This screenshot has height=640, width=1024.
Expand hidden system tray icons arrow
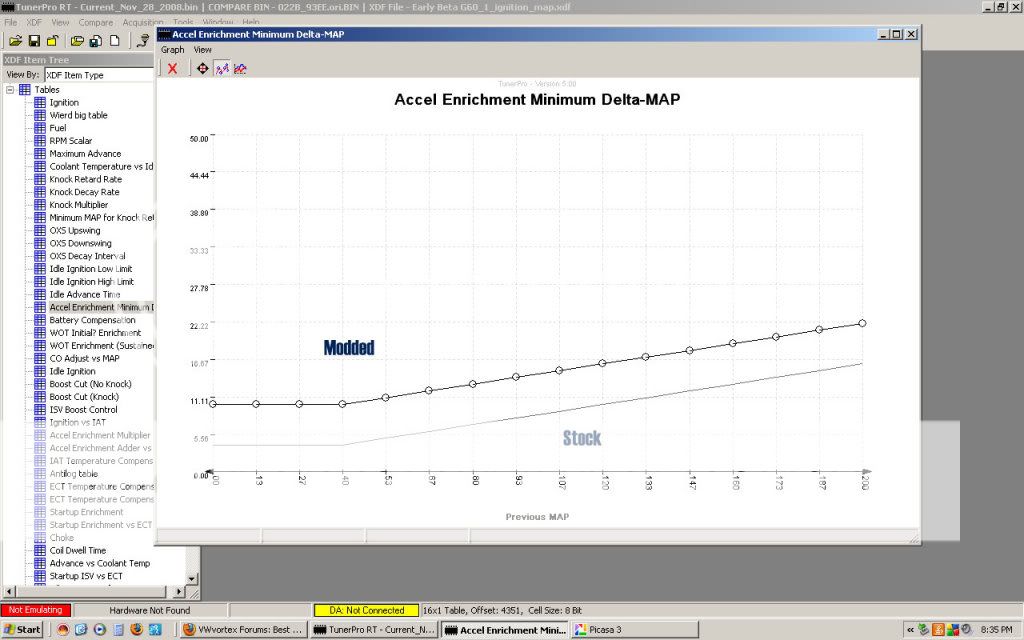point(910,629)
